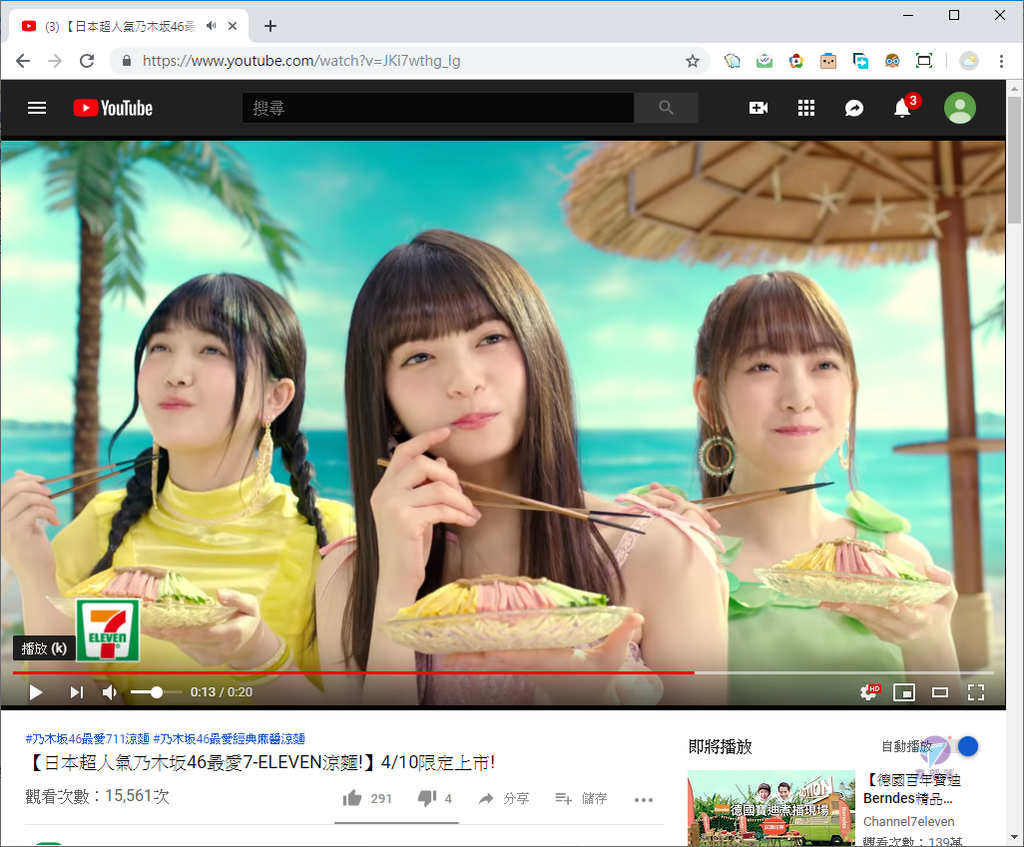The height and width of the screenshot is (847, 1024).
Task: Click the page vertical scrollbar thumb
Action: (1014, 160)
